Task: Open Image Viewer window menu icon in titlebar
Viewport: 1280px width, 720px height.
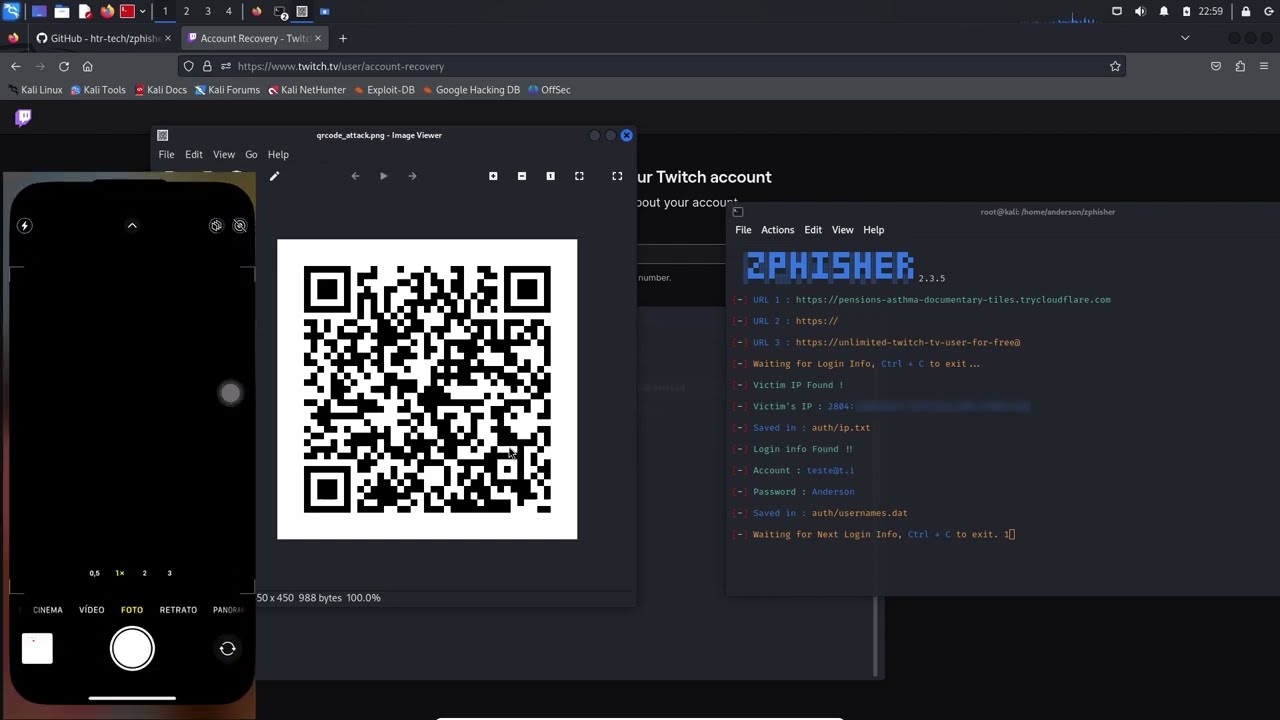Action: [x=163, y=135]
